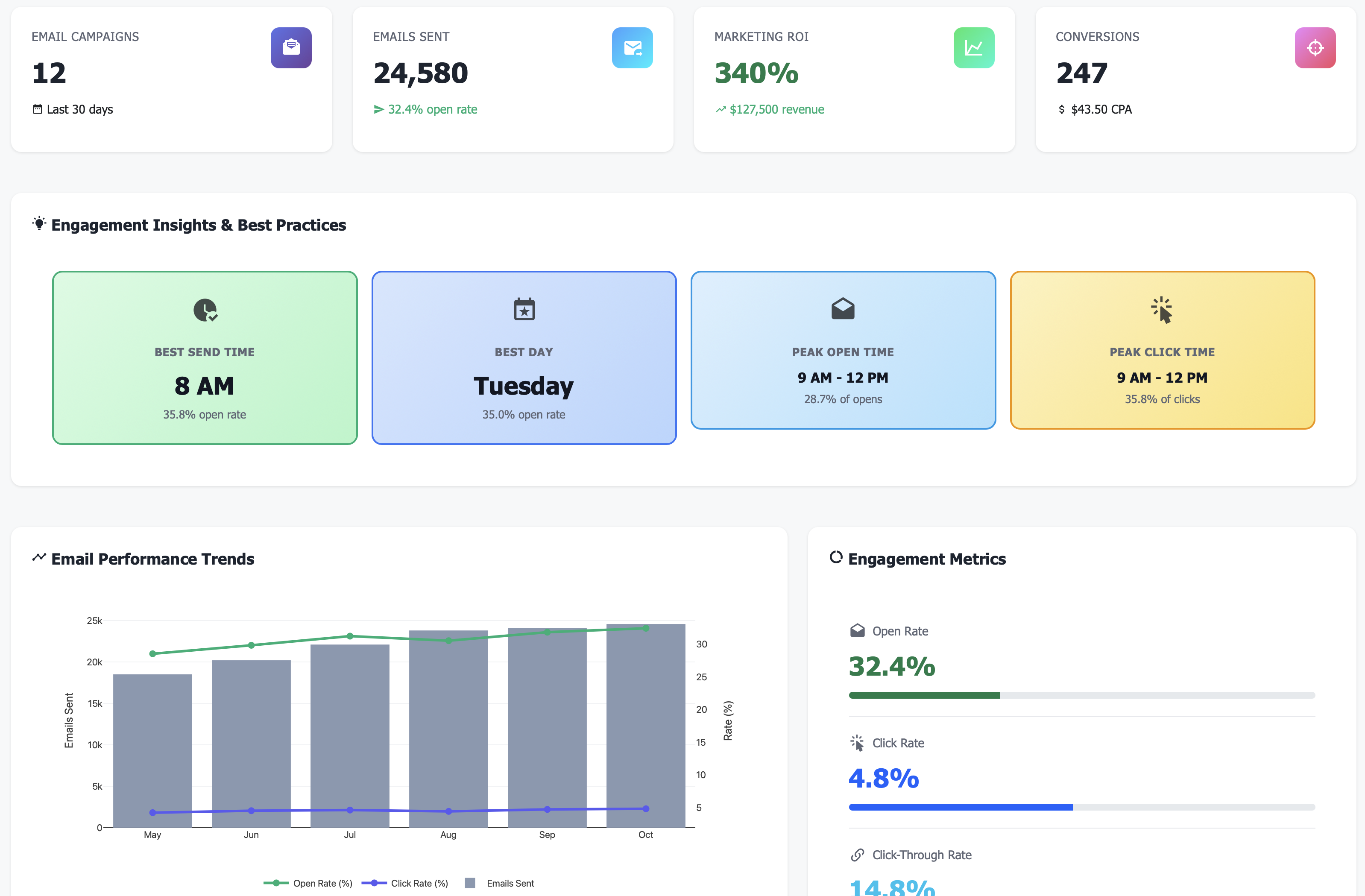This screenshot has width=1365, height=896.
Task: Select the blue Emails Sent send icon
Action: (x=633, y=47)
